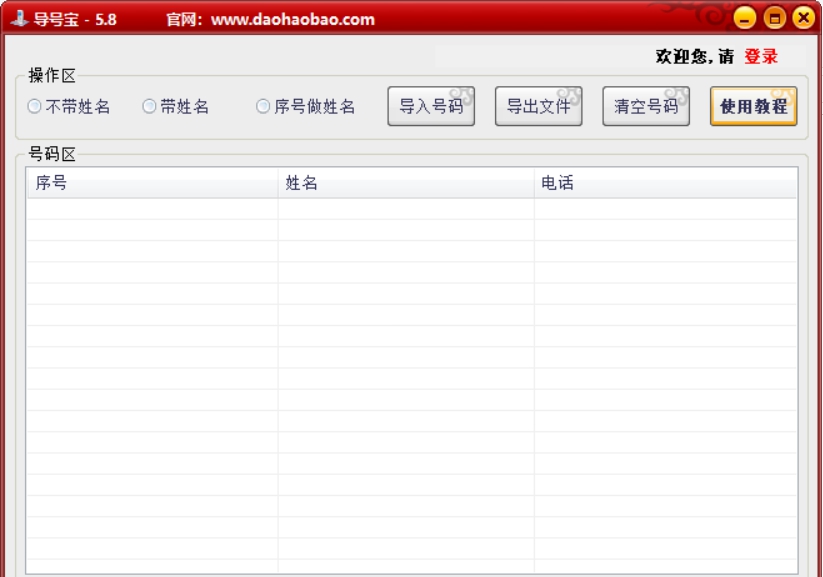Open the 使用教程 tutorial button
The image size is (823, 577).
[x=754, y=107]
